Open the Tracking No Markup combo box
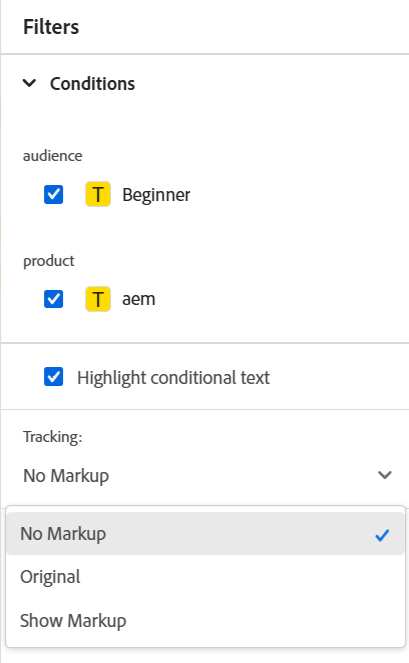This screenshot has width=409, height=663. pyautogui.click(x=208, y=475)
